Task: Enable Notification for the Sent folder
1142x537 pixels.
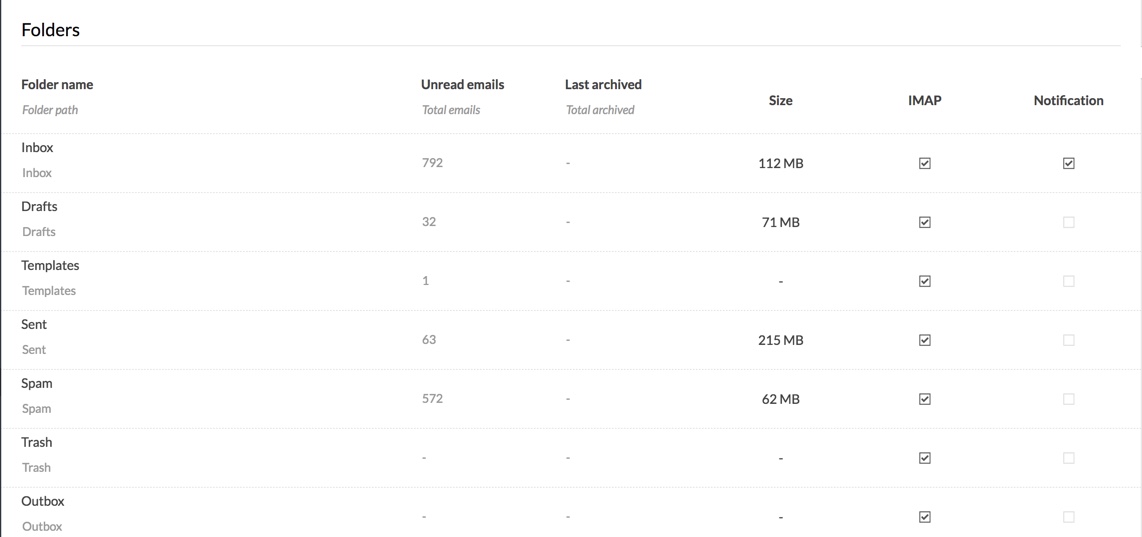Action: (x=1069, y=340)
